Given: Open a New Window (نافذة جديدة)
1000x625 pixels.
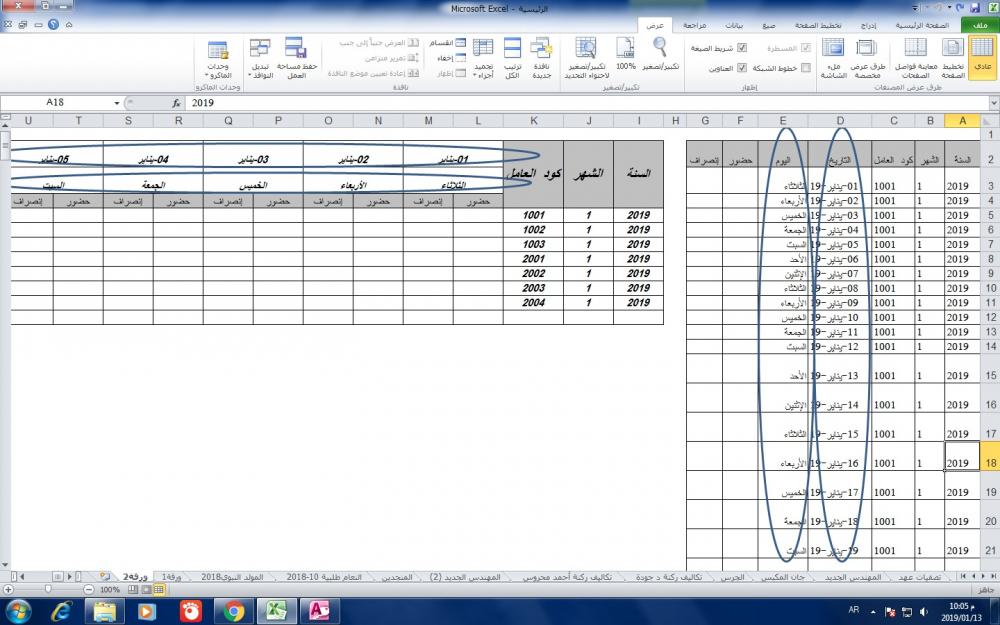Looking at the screenshot, I should (x=541, y=54).
